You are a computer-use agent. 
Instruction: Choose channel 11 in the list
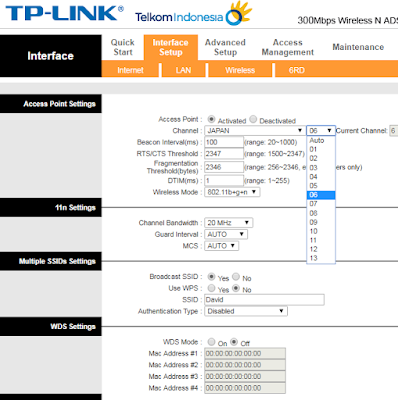(321, 240)
